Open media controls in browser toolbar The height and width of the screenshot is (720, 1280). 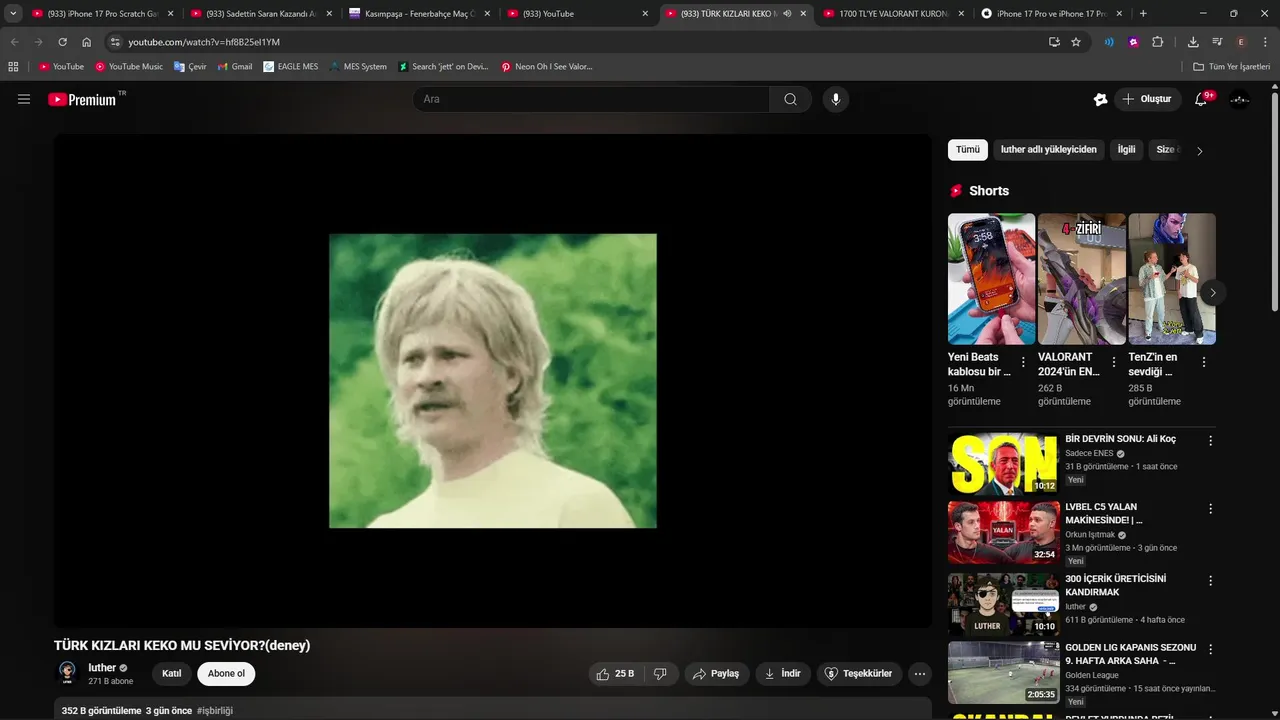point(1217,42)
